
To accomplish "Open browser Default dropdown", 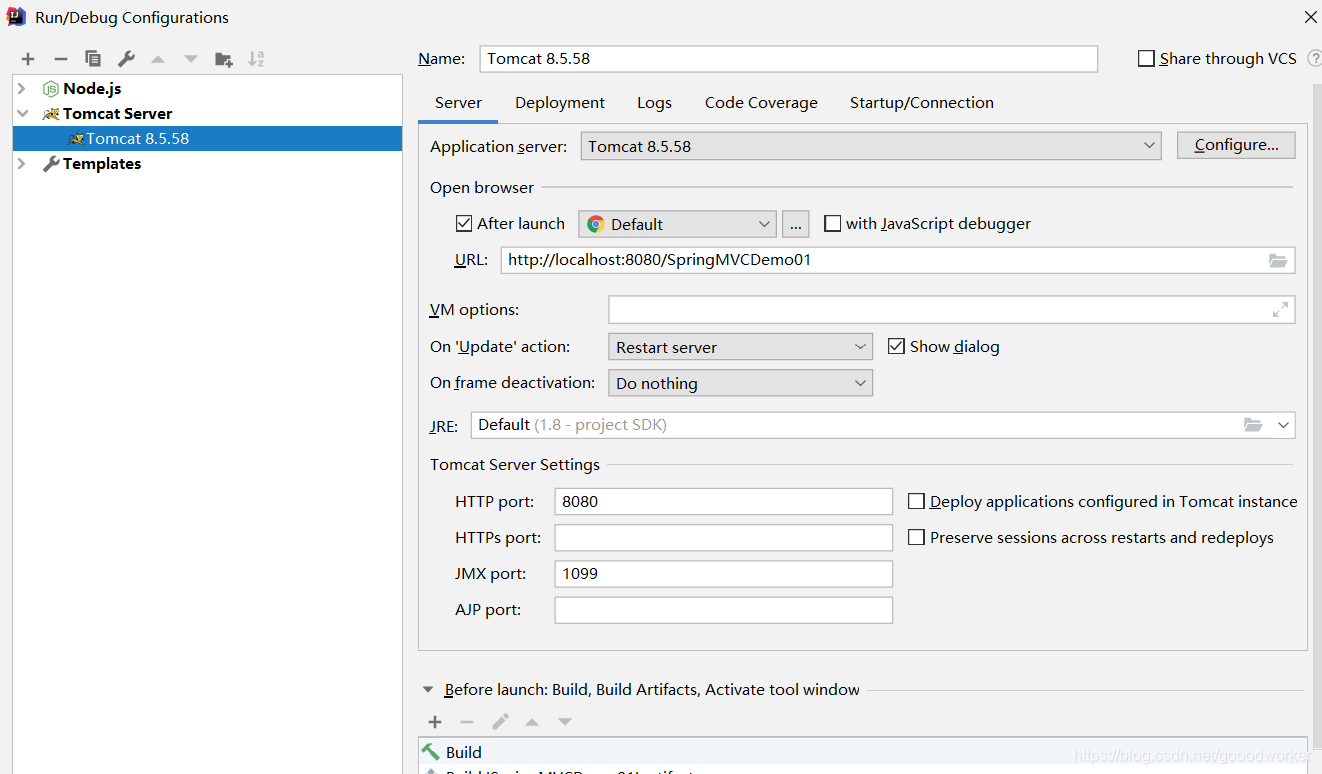I will point(678,224).
